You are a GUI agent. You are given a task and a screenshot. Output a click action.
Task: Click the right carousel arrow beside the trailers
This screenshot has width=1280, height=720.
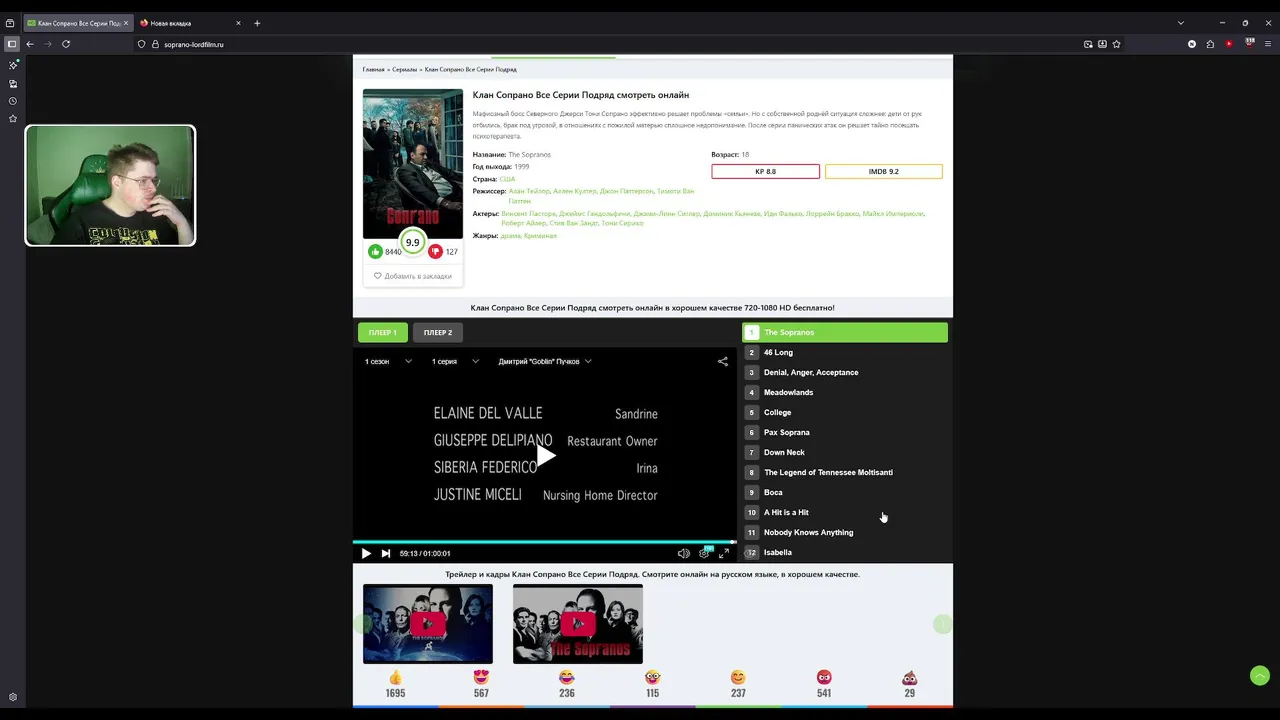(942, 624)
